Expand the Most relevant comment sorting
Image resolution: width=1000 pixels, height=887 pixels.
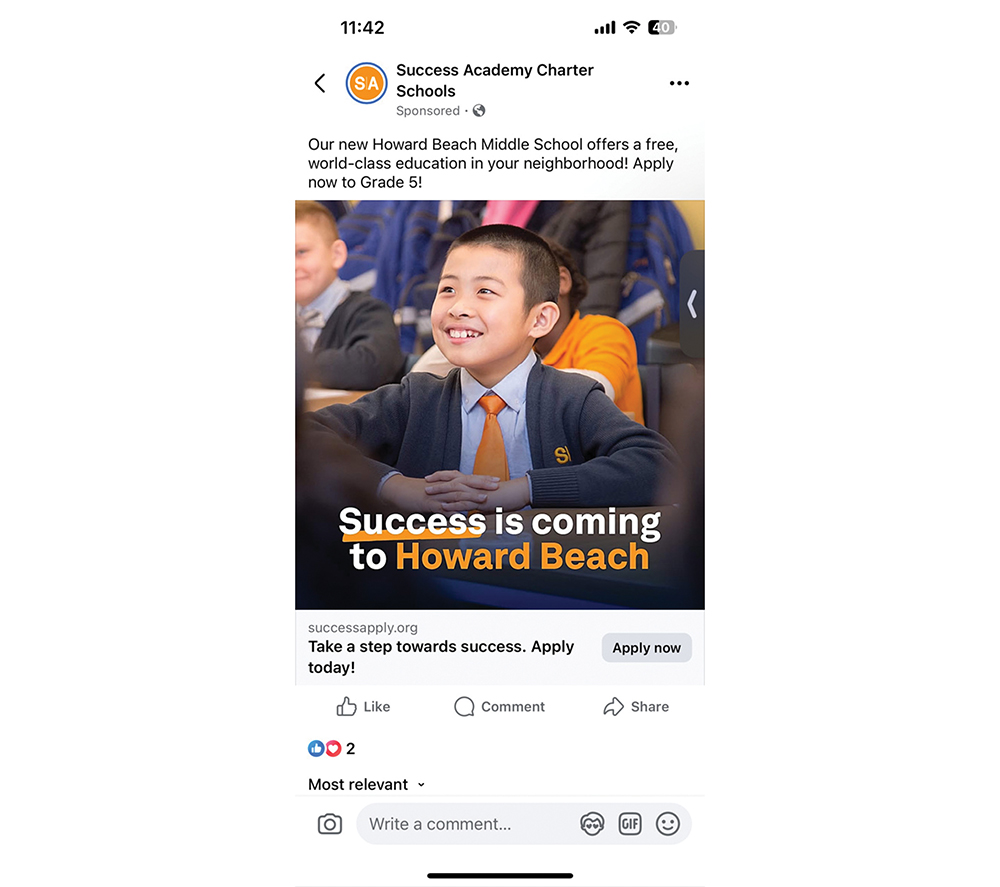pyautogui.click(x=366, y=784)
